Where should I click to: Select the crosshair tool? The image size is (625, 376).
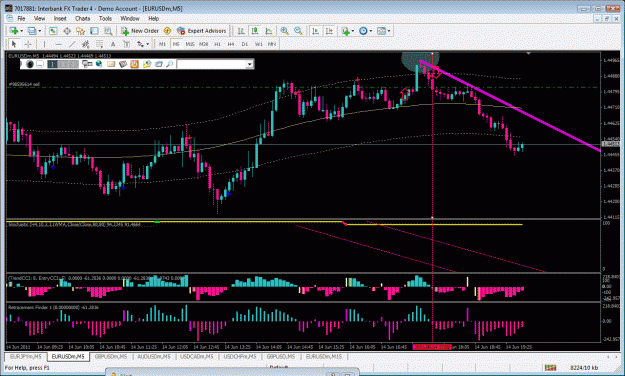[x=28, y=44]
